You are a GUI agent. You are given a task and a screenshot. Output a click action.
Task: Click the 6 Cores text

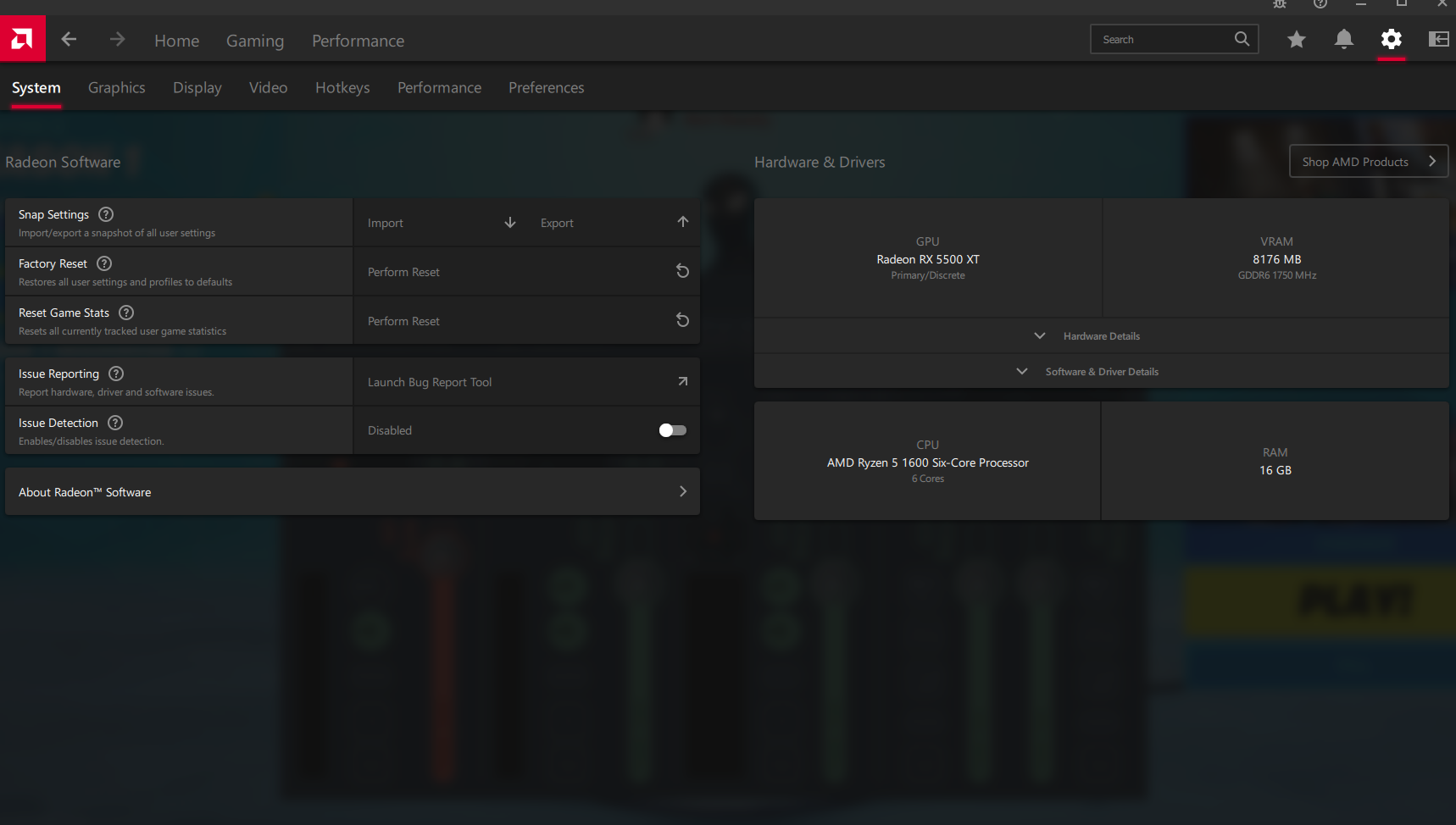tap(928, 479)
